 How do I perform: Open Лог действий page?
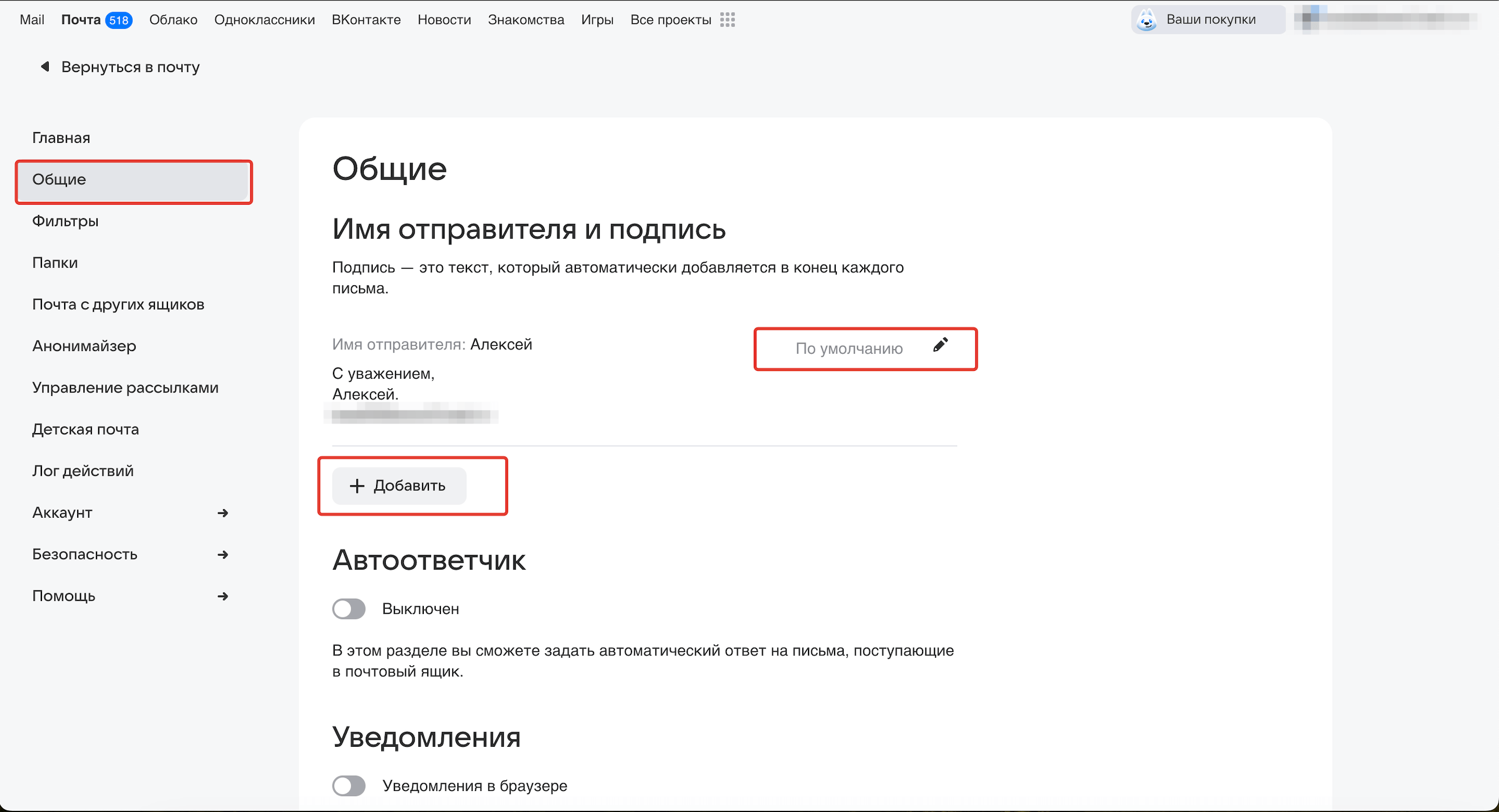click(83, 471)
